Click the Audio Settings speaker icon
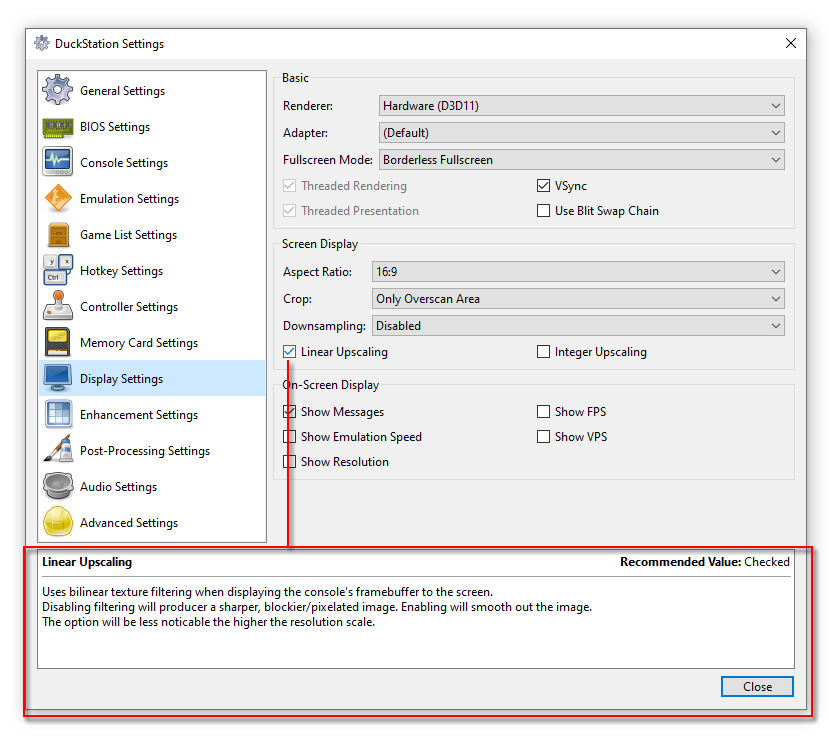The height and width of the screenshot is (741, 829). pos(58,486)
